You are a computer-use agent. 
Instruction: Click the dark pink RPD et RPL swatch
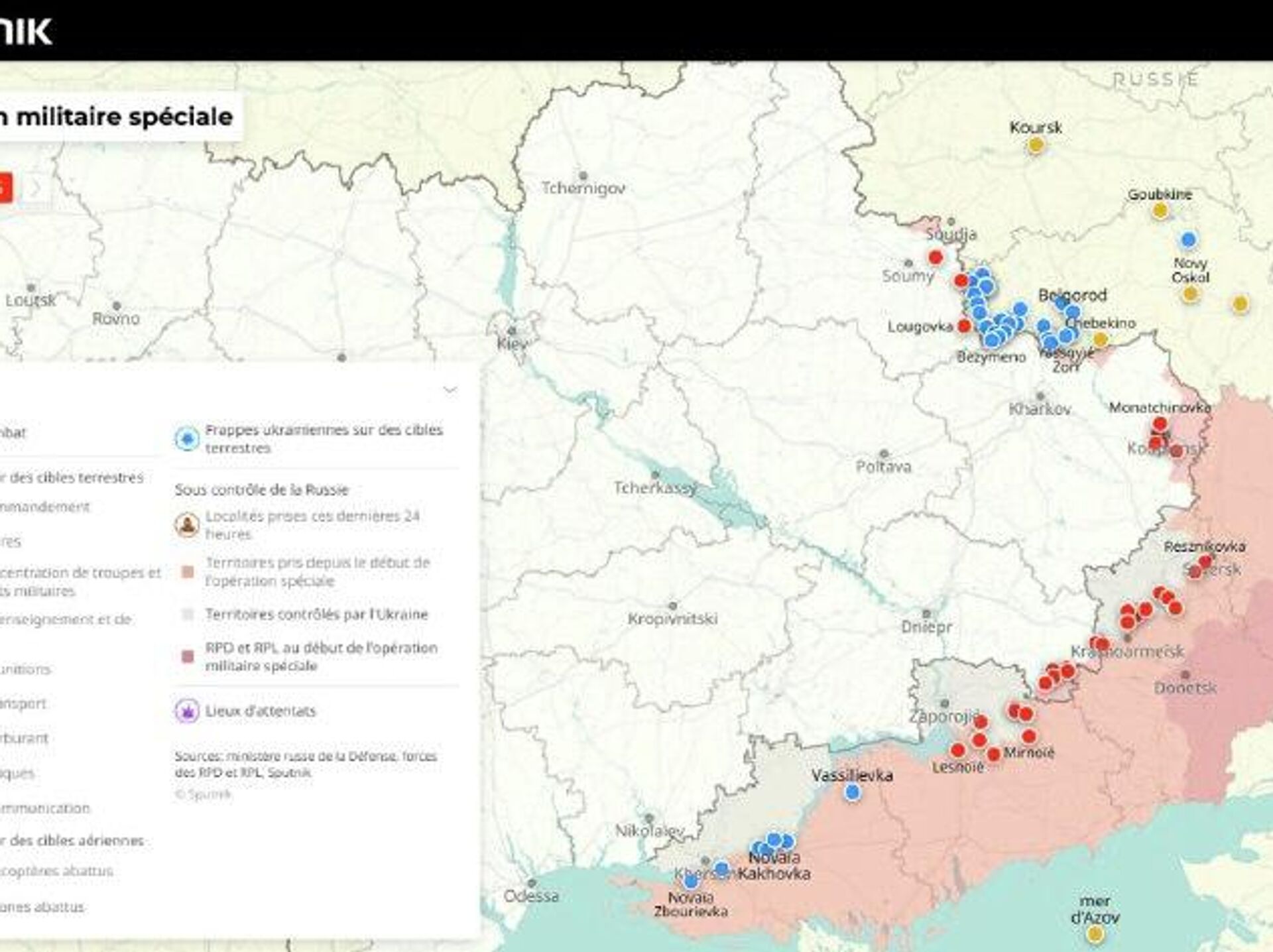point(188,656)
